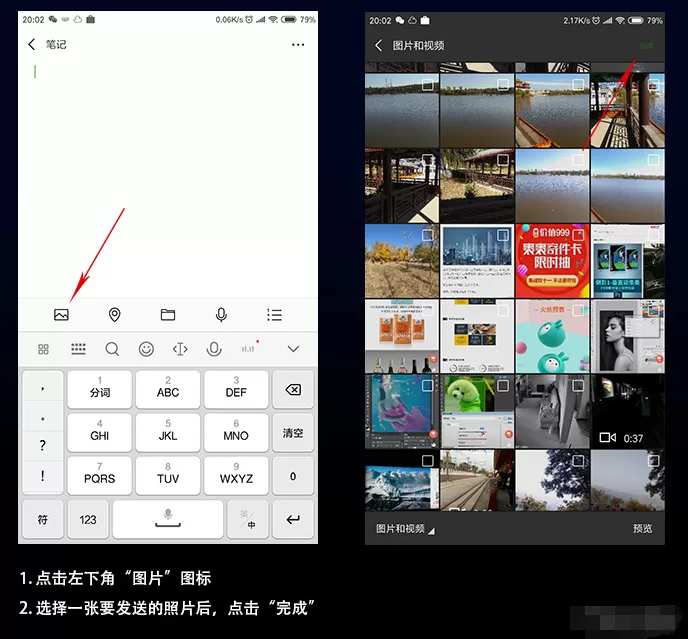688x639 pixels.
Task: Tap the keyboard layout switch icon
Action: tap(78, 349)
